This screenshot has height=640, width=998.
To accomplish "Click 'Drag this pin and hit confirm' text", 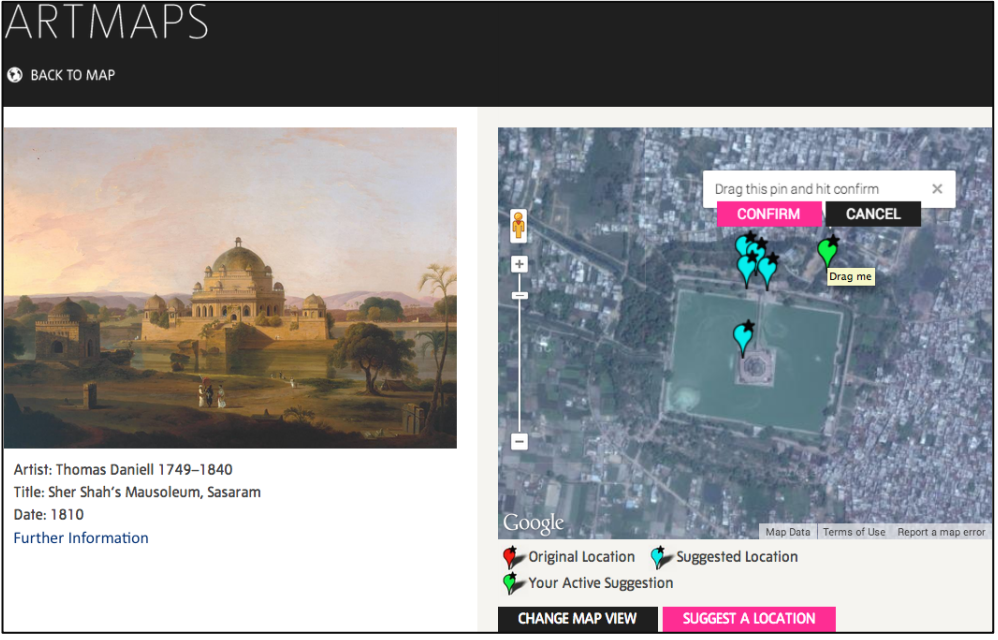I will coord(796,189).
